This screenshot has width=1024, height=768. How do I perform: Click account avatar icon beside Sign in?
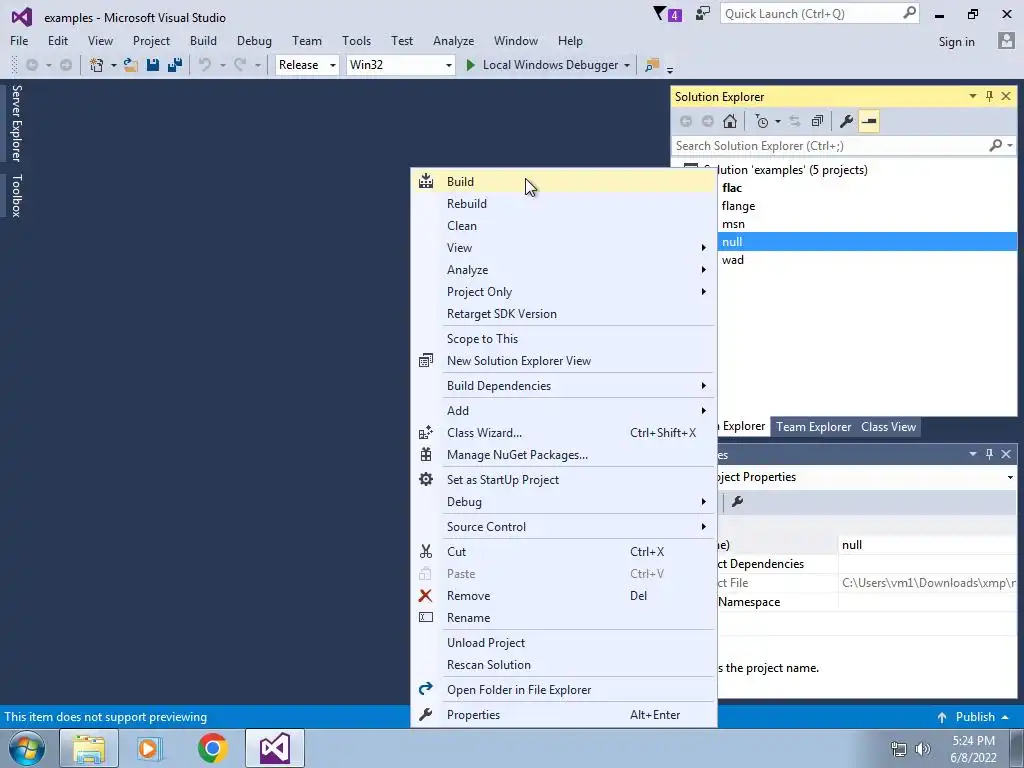(1006, 40)
